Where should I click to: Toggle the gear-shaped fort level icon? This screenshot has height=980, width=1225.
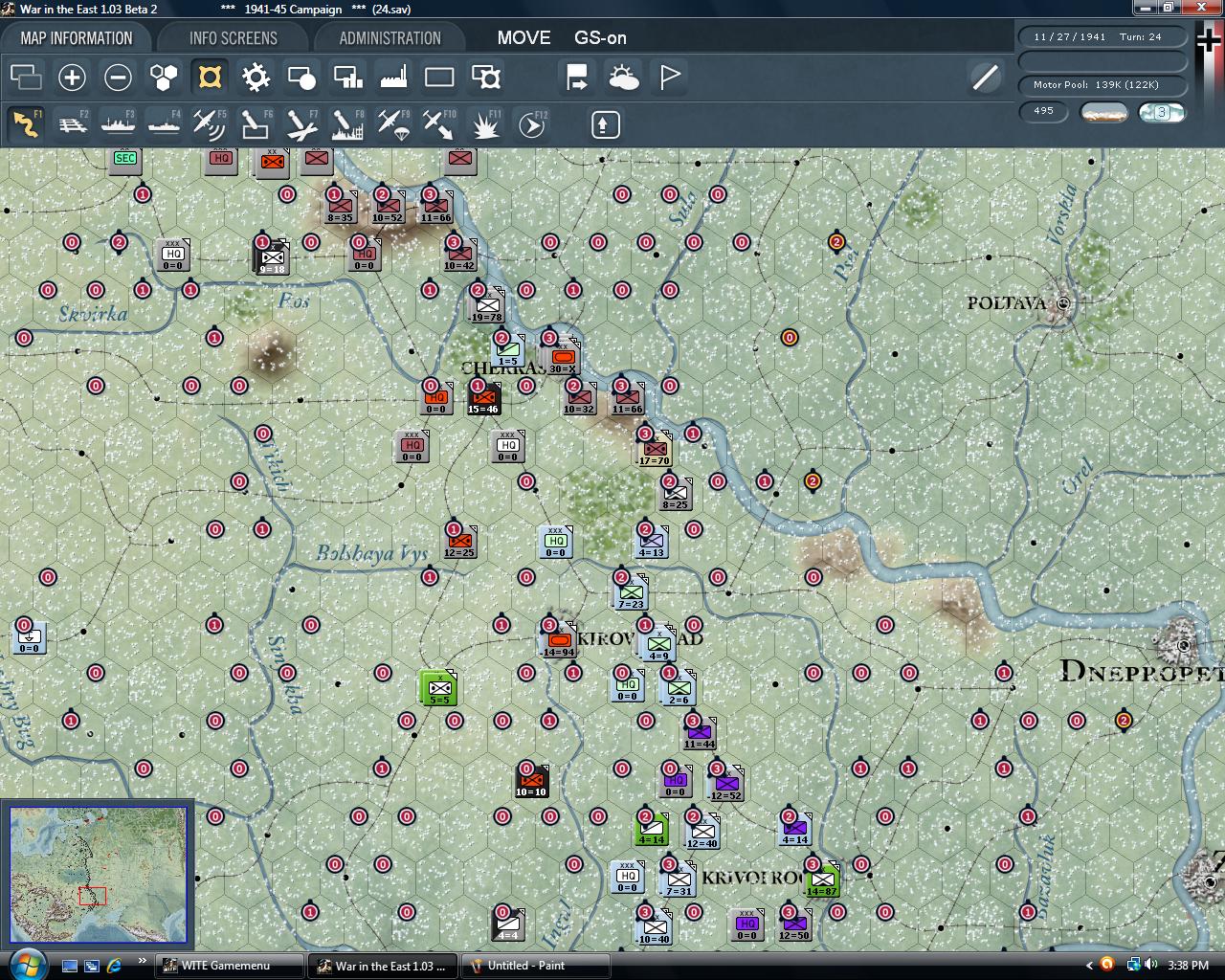click(256, 77)
